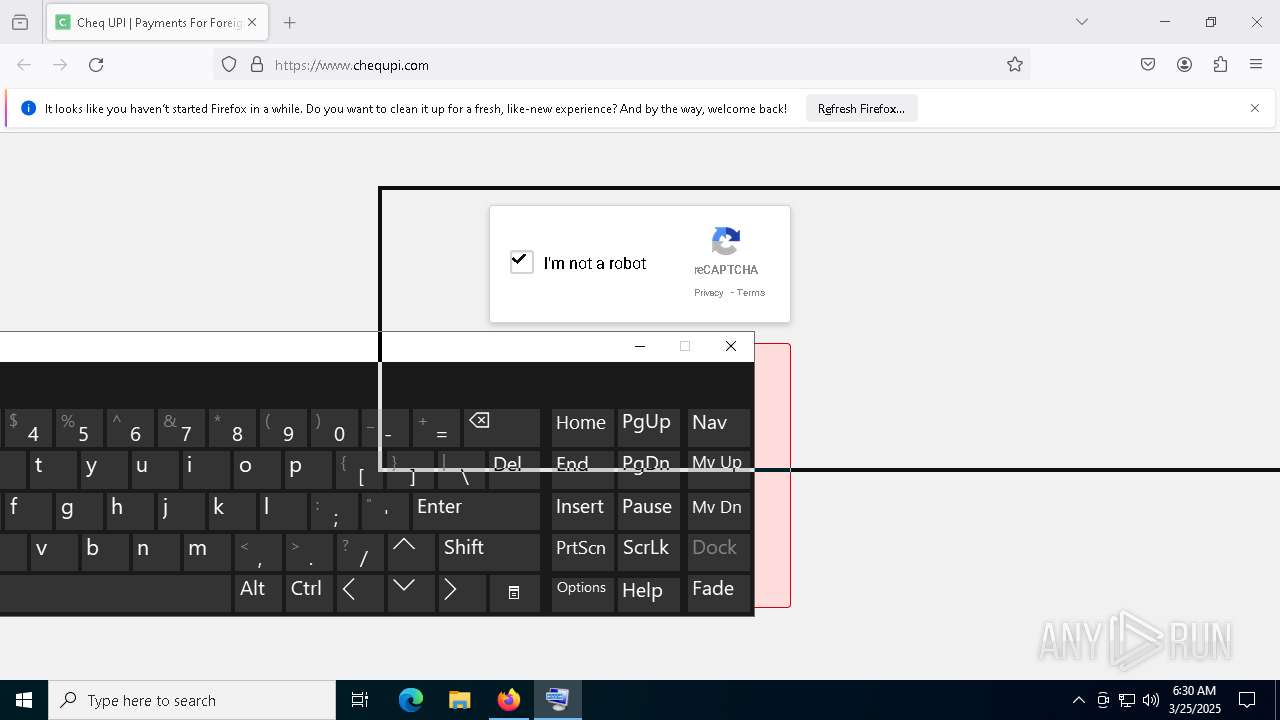Click the Fade key on on-screen keyboard
The width and height of the screenshot is (1280, 720).
(718, 593)
